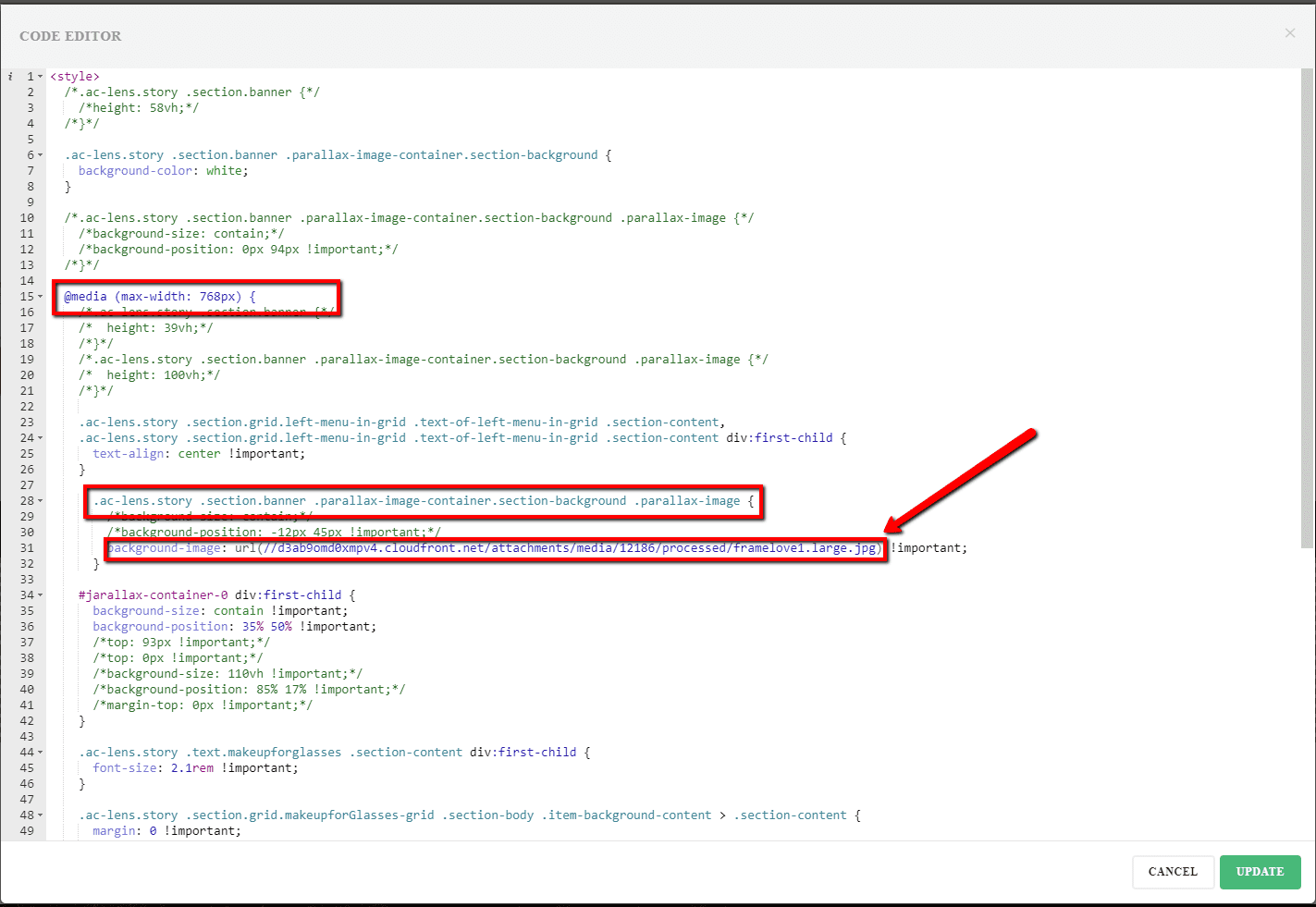Click the 'background-color: white' line
Screen dimensions: 1316x907
(163, 171)
